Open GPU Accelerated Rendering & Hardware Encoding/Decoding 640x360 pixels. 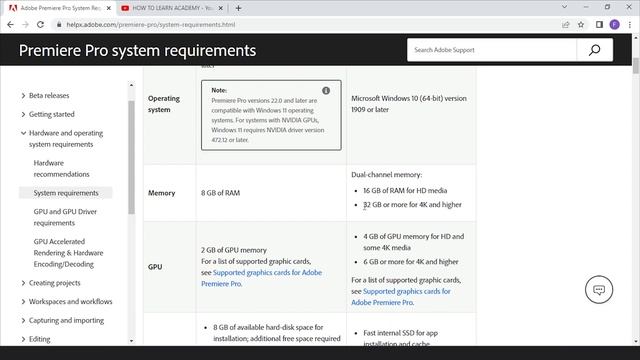pyautogui.click(x=68, y=253)
